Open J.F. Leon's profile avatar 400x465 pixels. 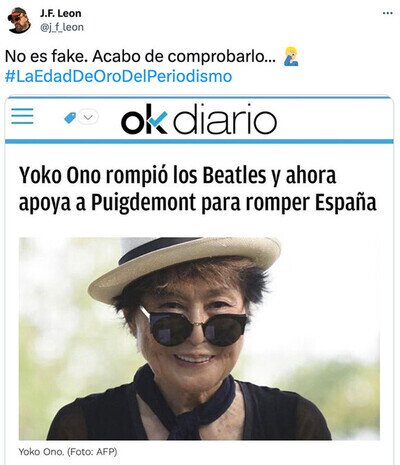[19, 21]
